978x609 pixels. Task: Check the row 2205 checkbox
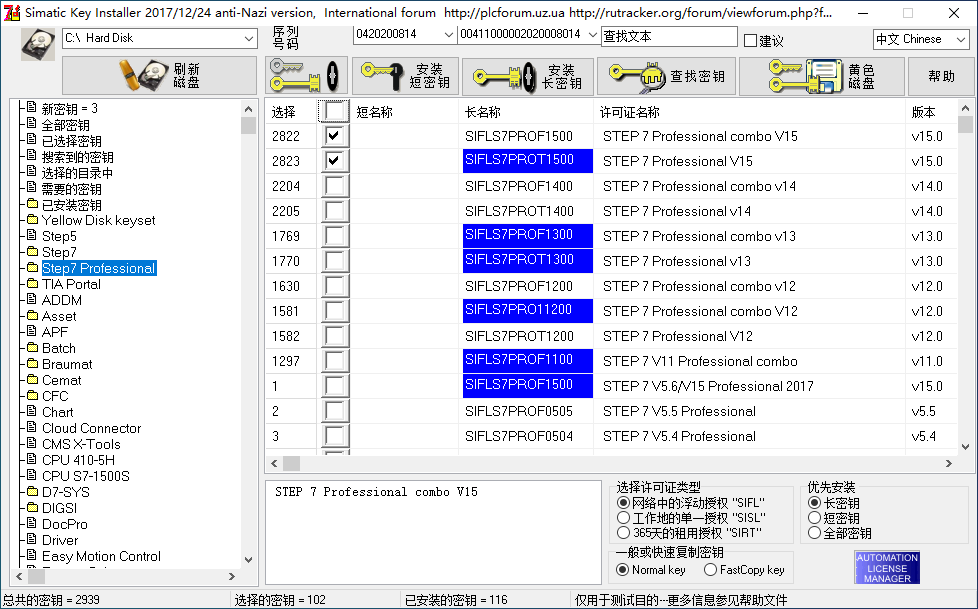coord(334,210)
